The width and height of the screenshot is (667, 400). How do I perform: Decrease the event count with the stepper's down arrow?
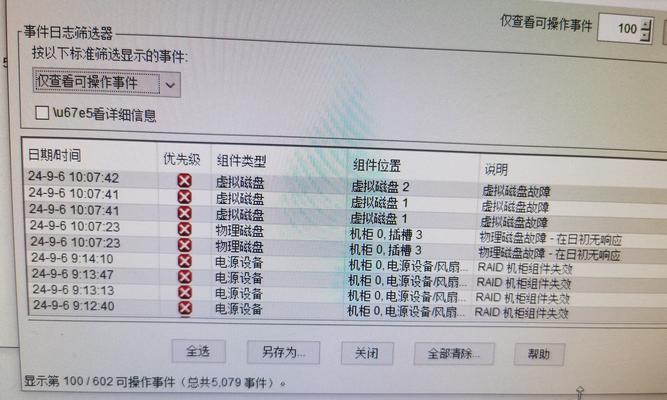coord(646,35)
